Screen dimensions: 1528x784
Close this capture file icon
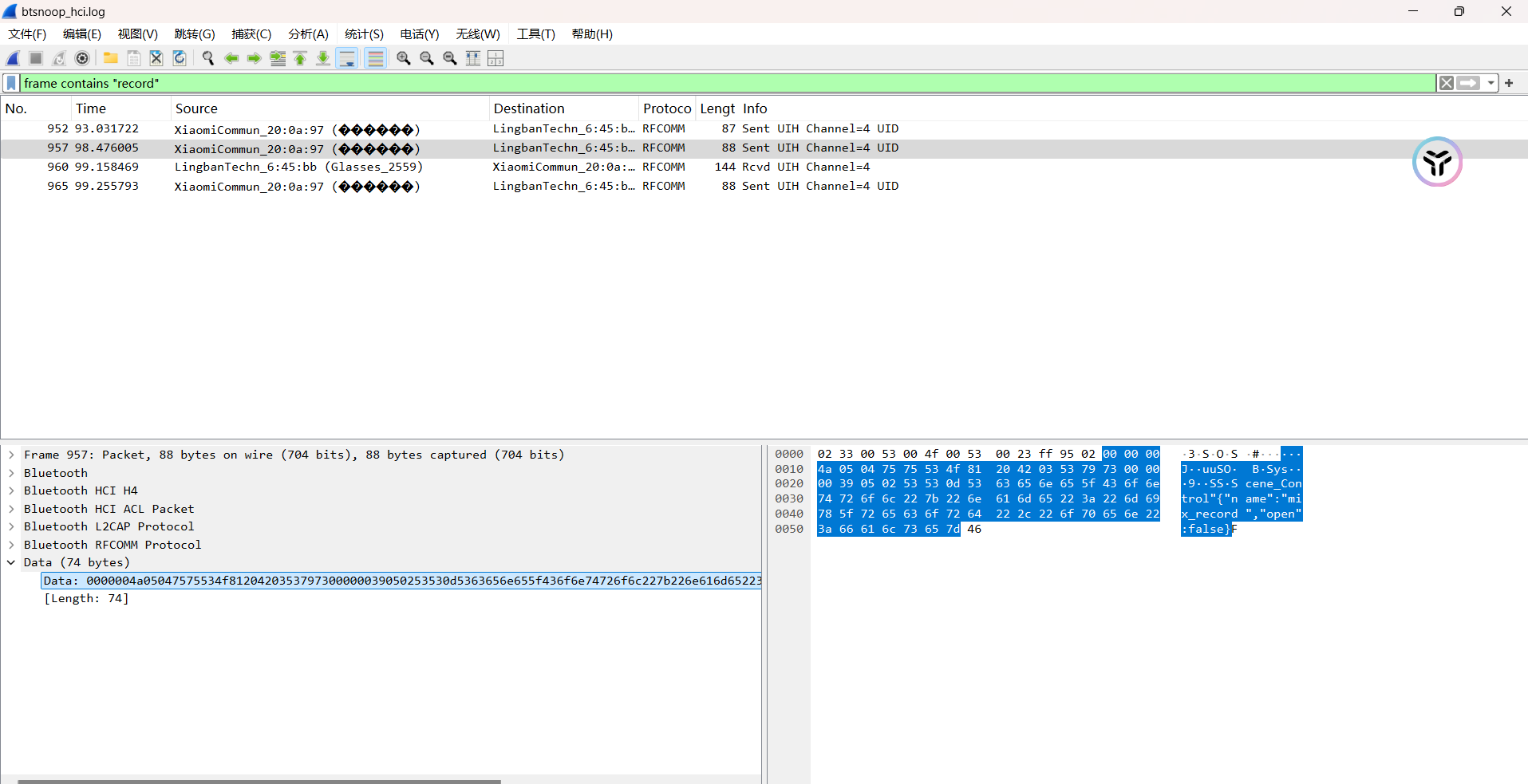(x=156, y=58)
